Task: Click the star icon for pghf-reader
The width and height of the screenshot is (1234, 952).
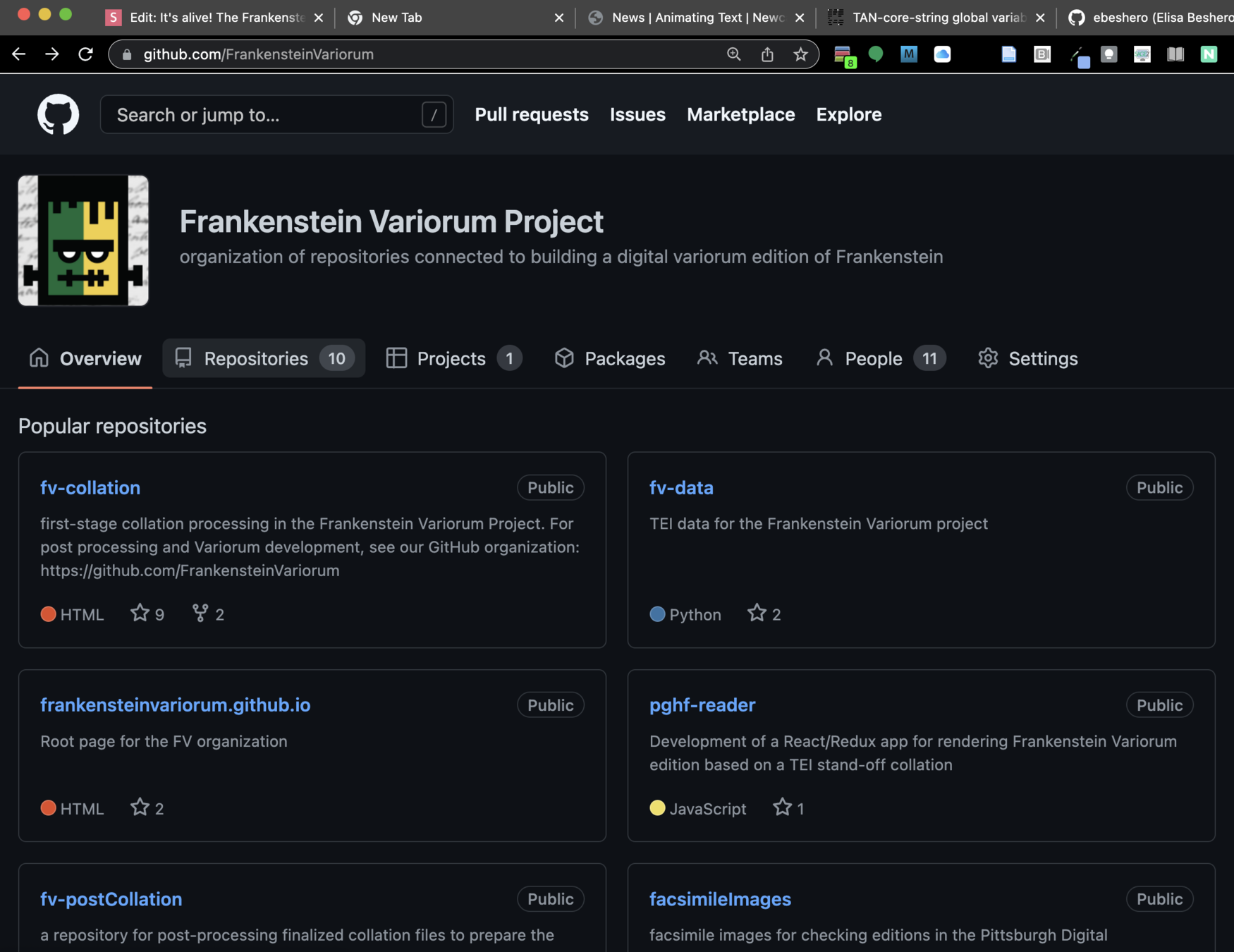Action: click(x=782, y=807)
